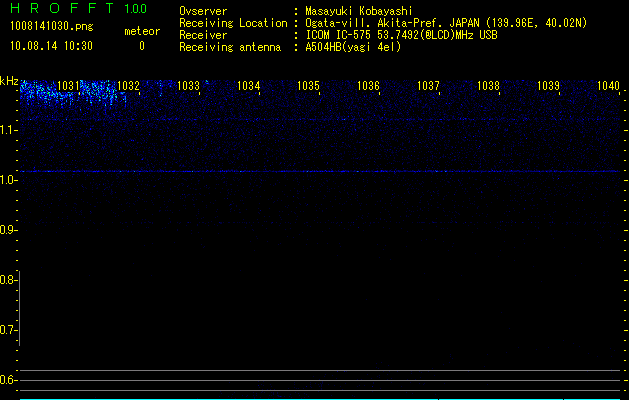
Task: Click the HROFFT title text
Action: [62, 8]
